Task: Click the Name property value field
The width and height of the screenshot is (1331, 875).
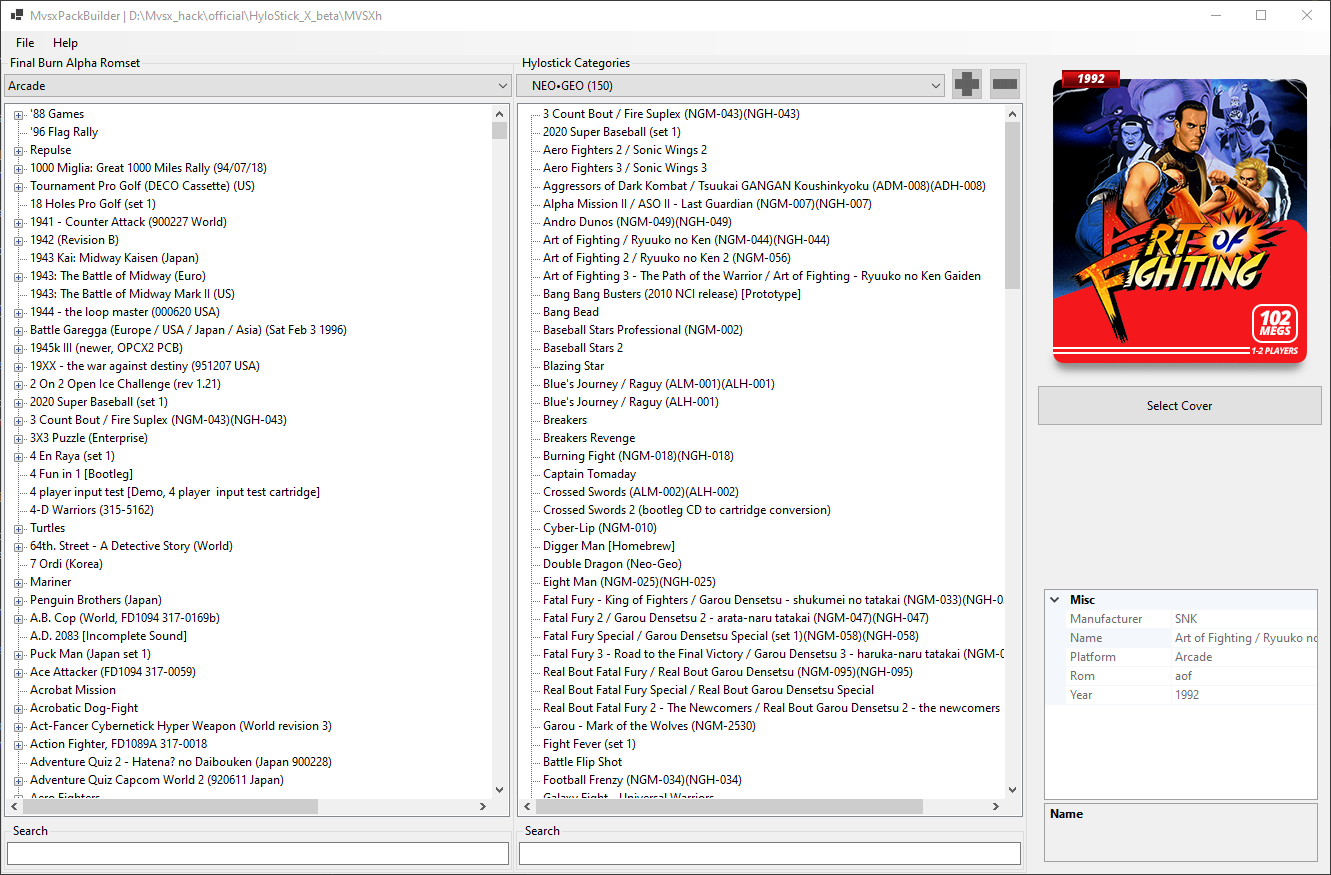Action: coord(1244,638)
